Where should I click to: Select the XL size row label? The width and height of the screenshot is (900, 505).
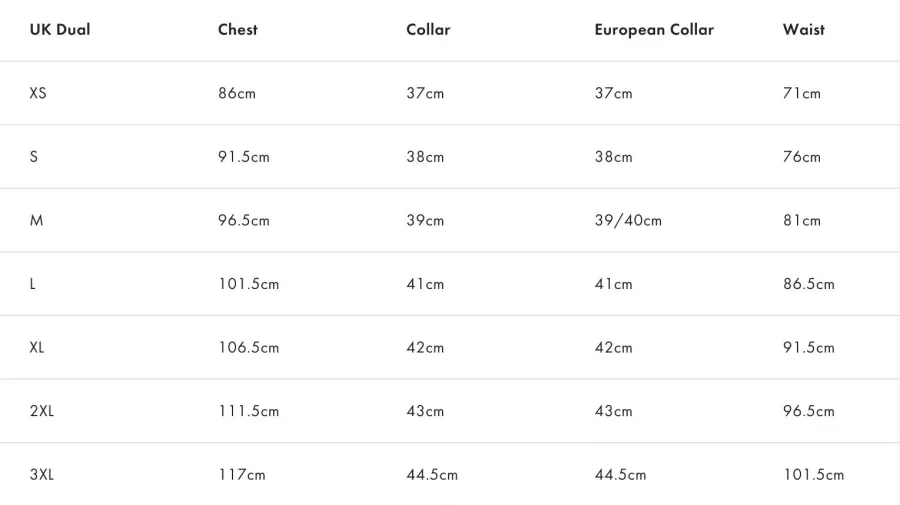pos(37,348)
